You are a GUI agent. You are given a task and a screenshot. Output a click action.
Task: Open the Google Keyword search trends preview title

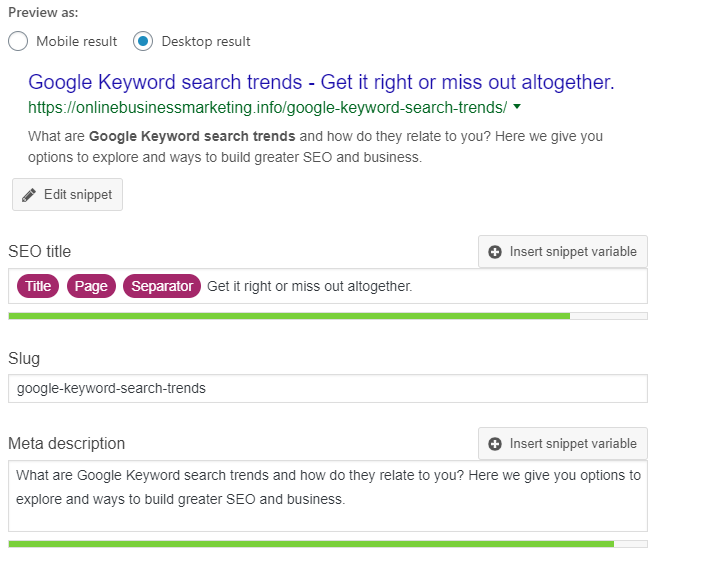321,83
